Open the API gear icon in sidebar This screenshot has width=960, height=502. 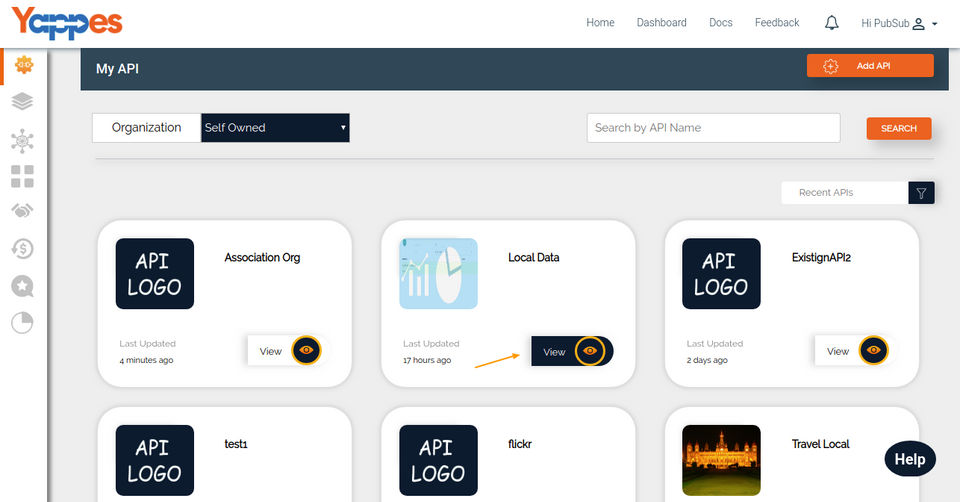point(23,64)
